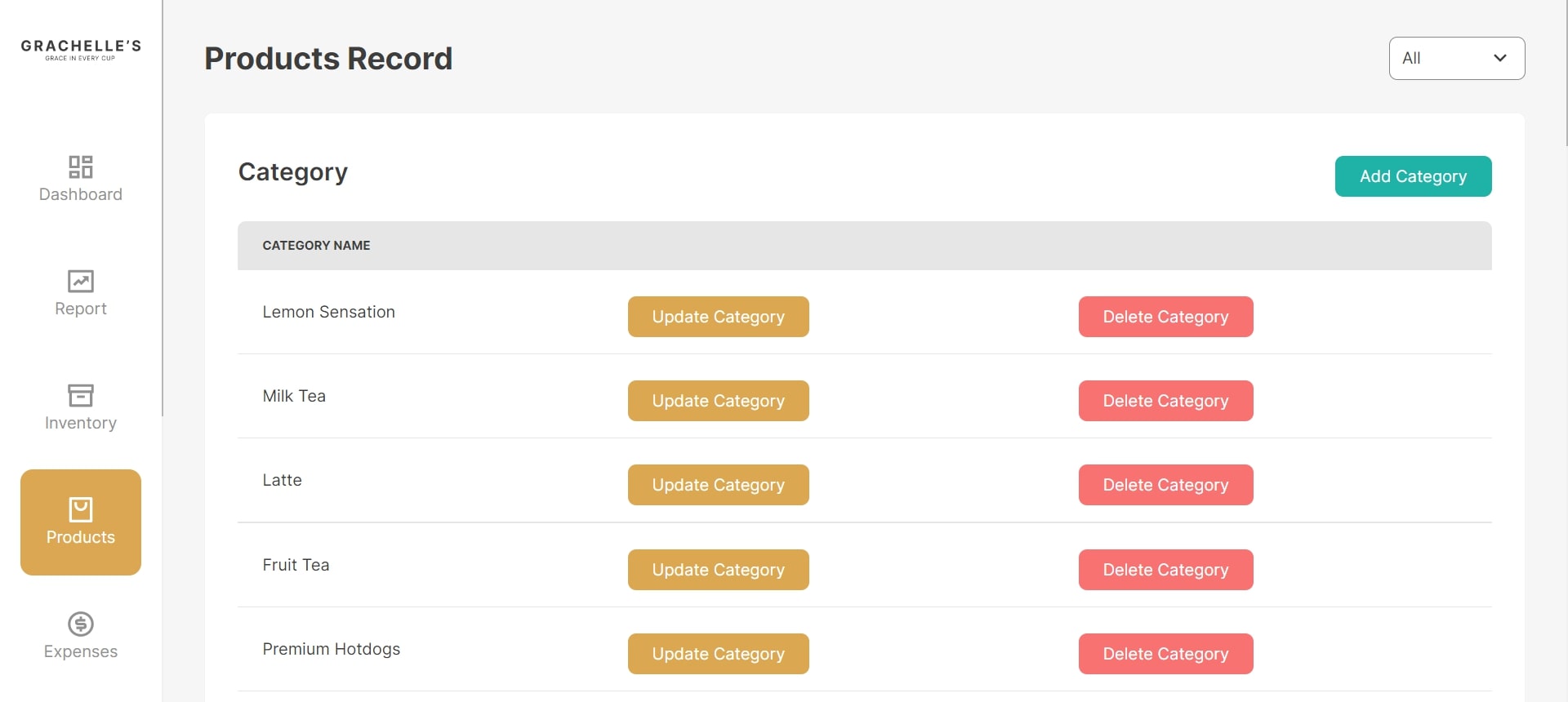Viewport: 1568px width, 702px height.
Task: Delete the Premium Hotdogs category
Action: pyautogui.click(x=1165, y=654)
